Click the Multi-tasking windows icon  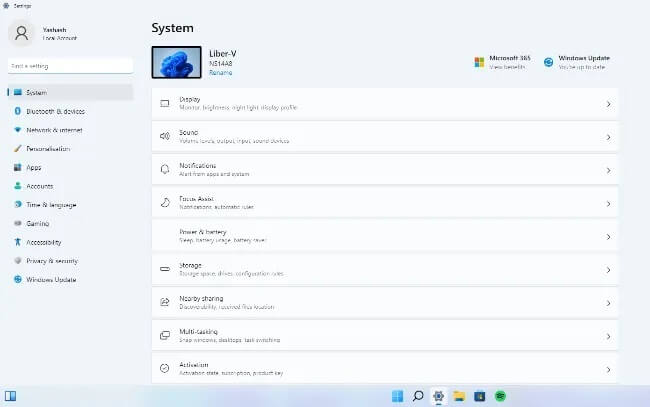pyautogui.click(x=165, y=335)
